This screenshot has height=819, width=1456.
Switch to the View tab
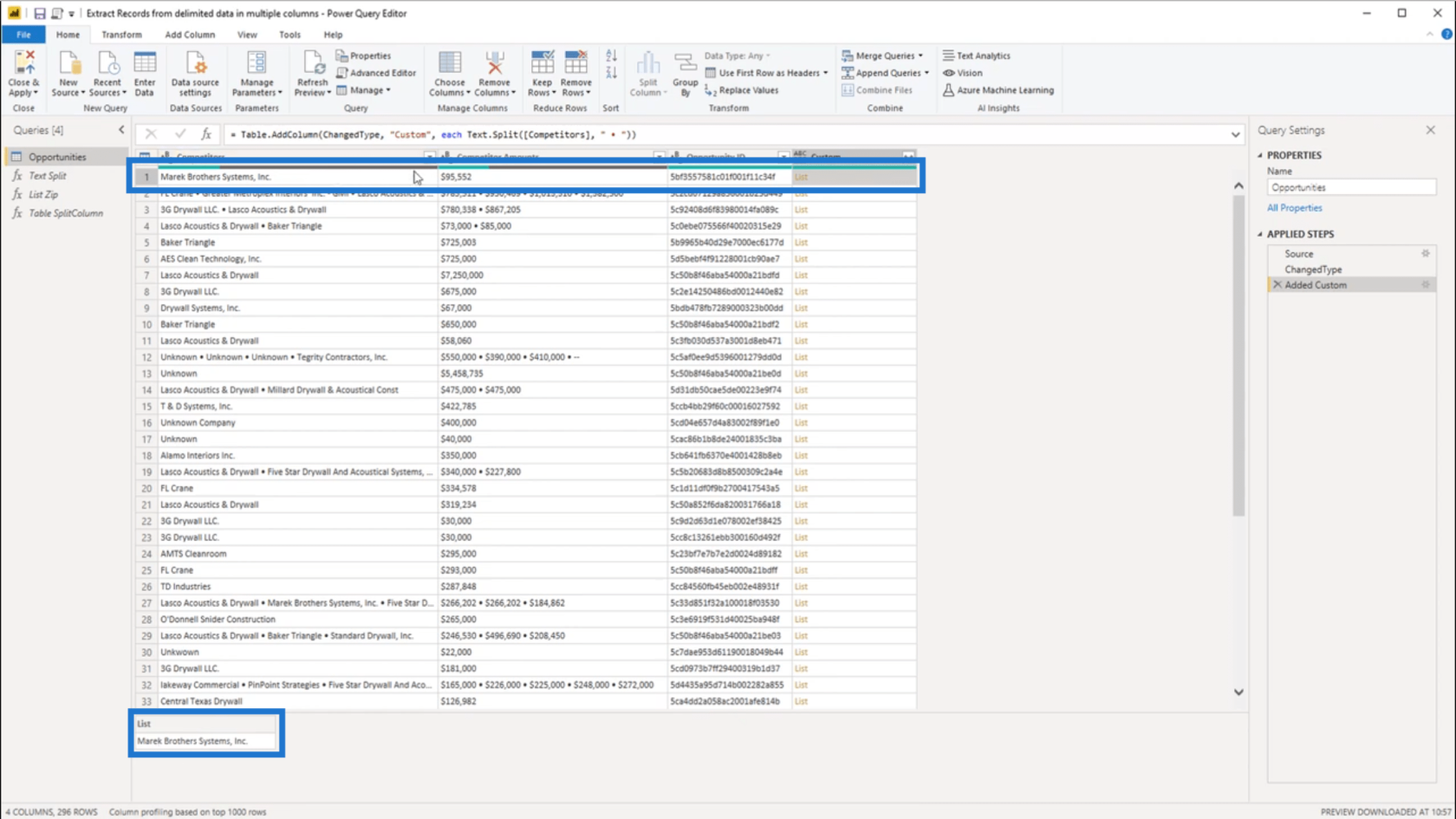click(247, 35)
